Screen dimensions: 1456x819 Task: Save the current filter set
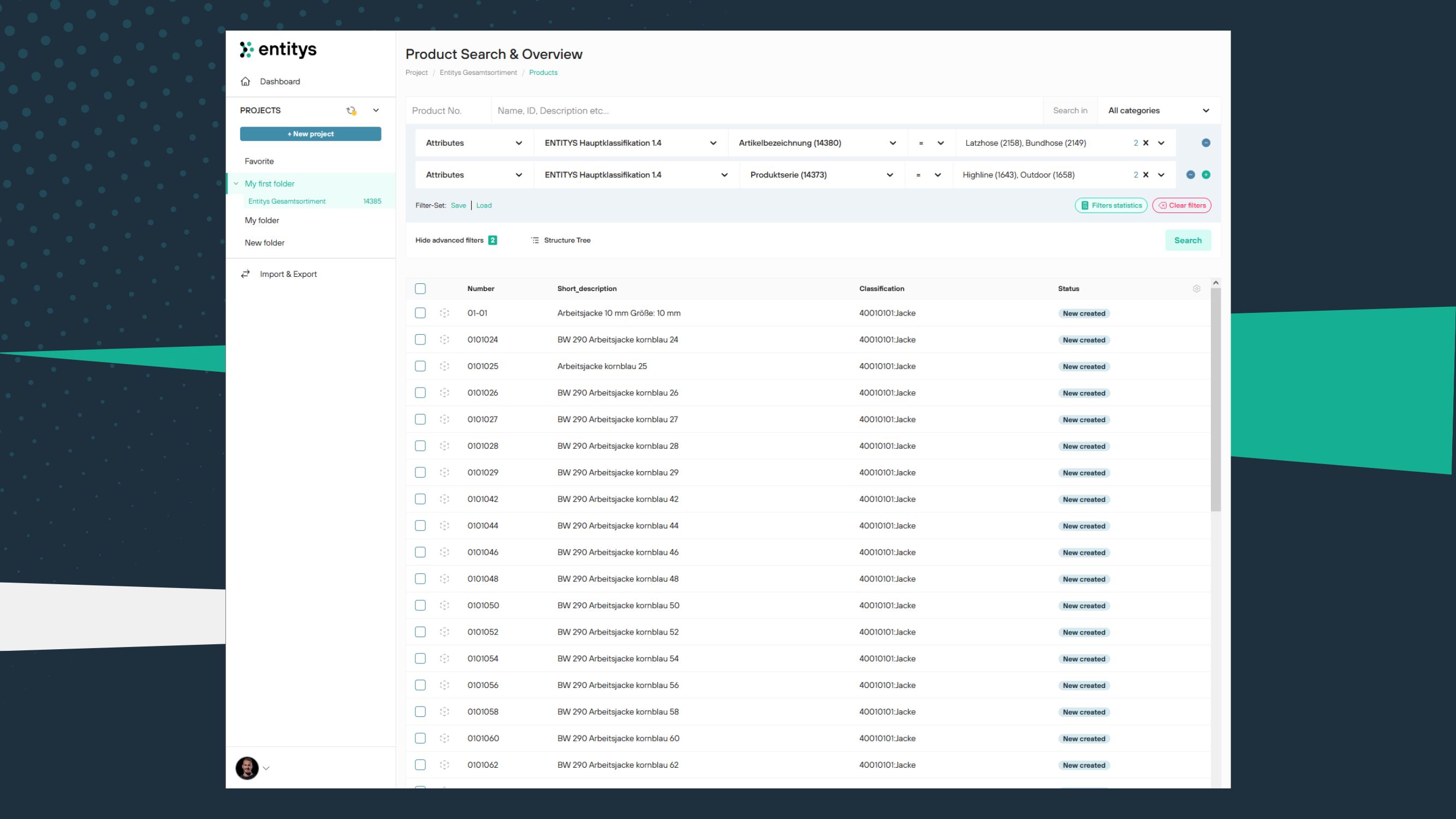(x=458, y=205)
